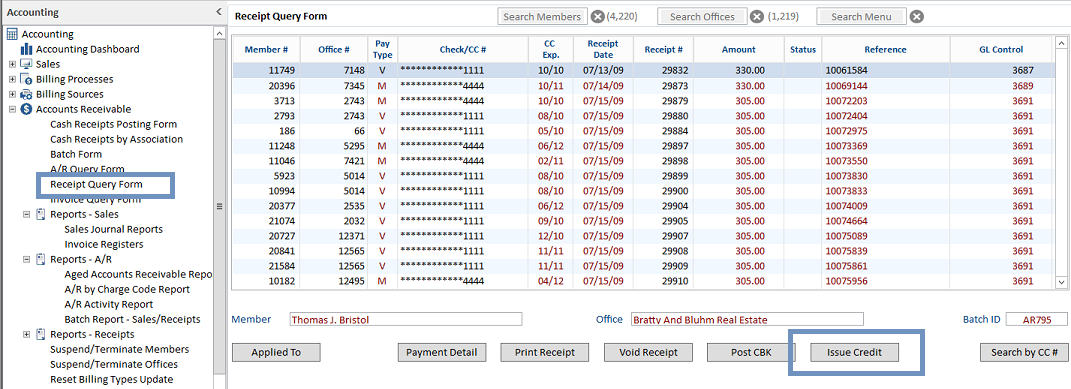Open Cash Receipts by Association
Viewport: 1071px width, 389px height.
(117, 139)
